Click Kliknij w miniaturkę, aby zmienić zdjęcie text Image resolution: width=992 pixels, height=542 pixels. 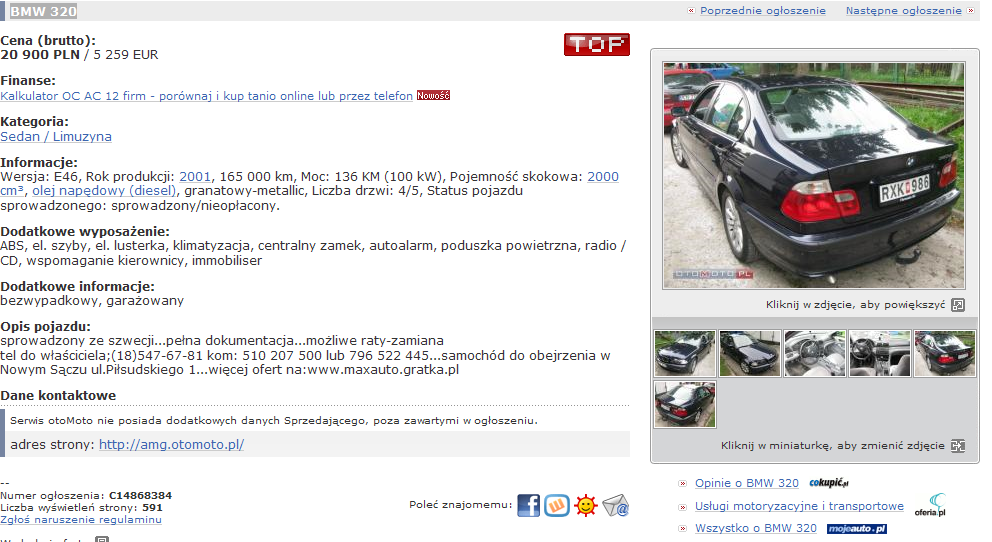pyautogui.click(x=833, y=446)
